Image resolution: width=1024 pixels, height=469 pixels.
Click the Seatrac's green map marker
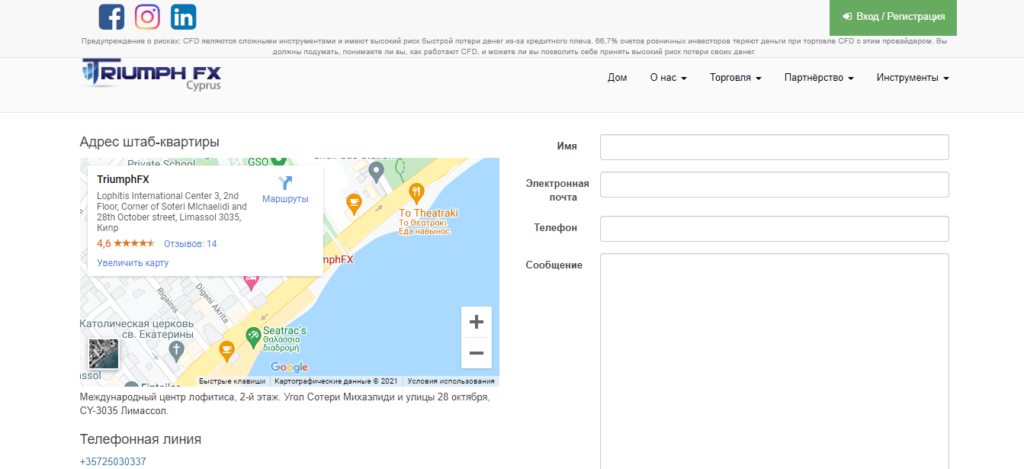(253, 336)
